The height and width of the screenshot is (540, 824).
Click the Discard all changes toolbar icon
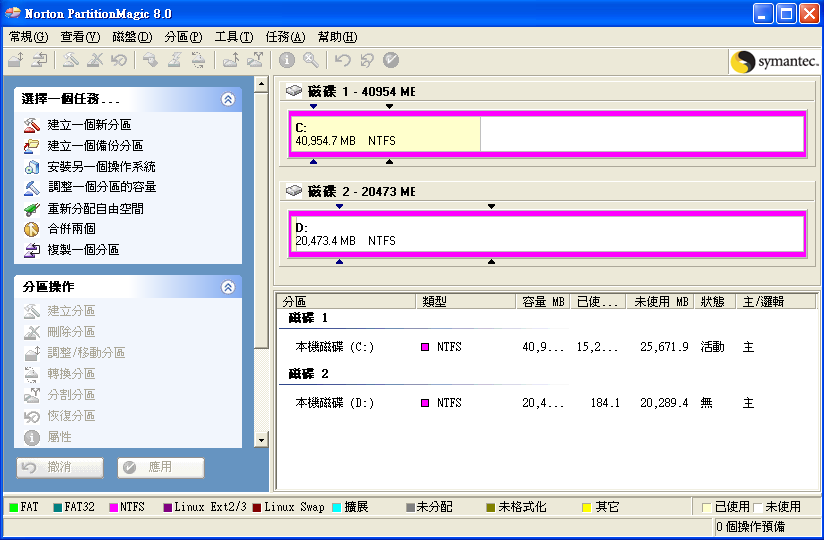click(x=367, y=60)
